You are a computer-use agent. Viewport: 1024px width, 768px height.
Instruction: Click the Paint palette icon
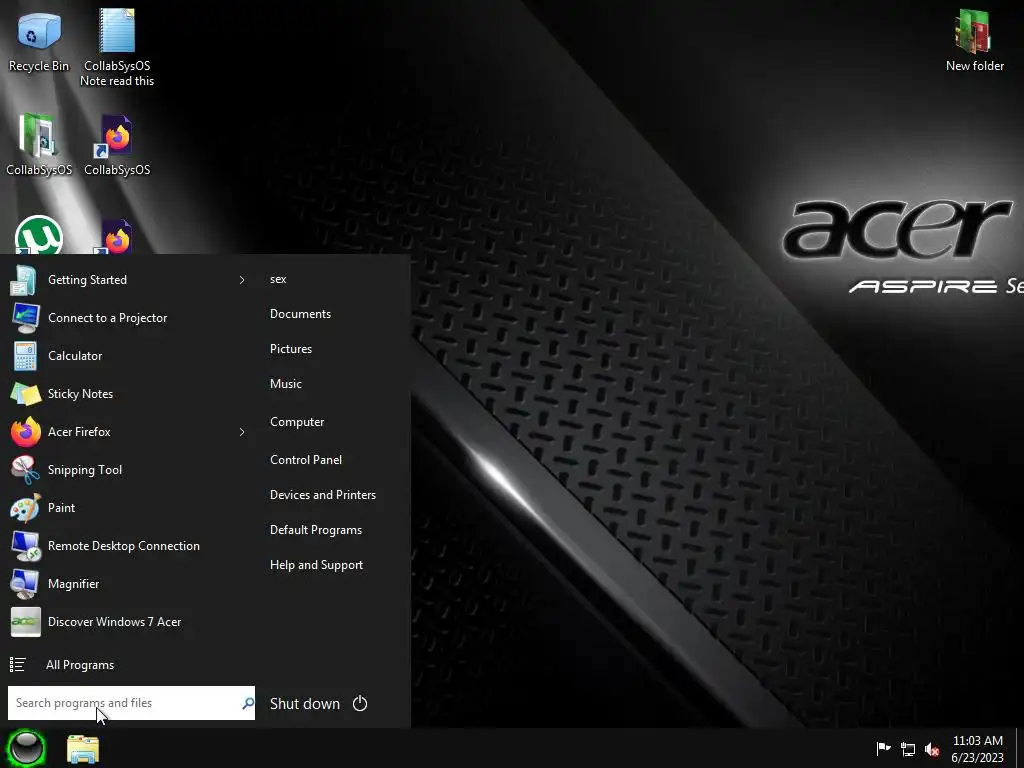(25, 508)
